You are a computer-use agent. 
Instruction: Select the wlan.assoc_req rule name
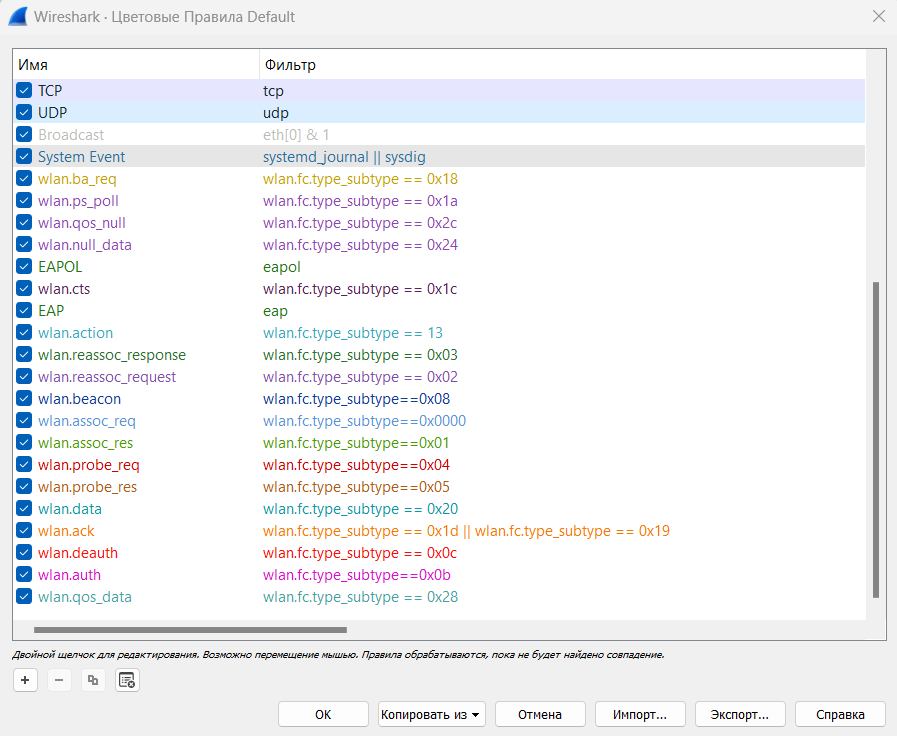(x=87, y=421)
